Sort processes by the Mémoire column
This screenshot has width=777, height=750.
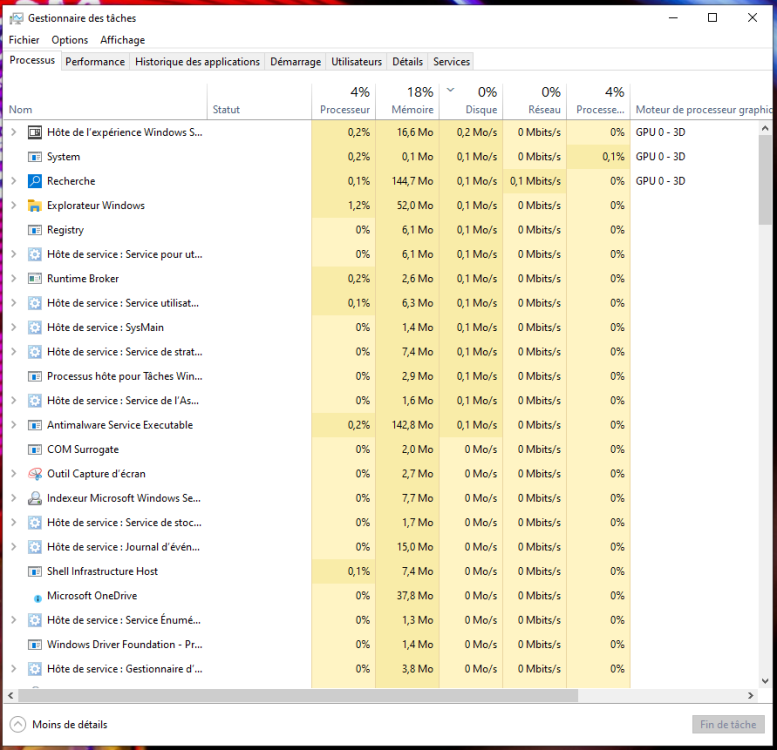pyautogui.click(x=412, y=109)
